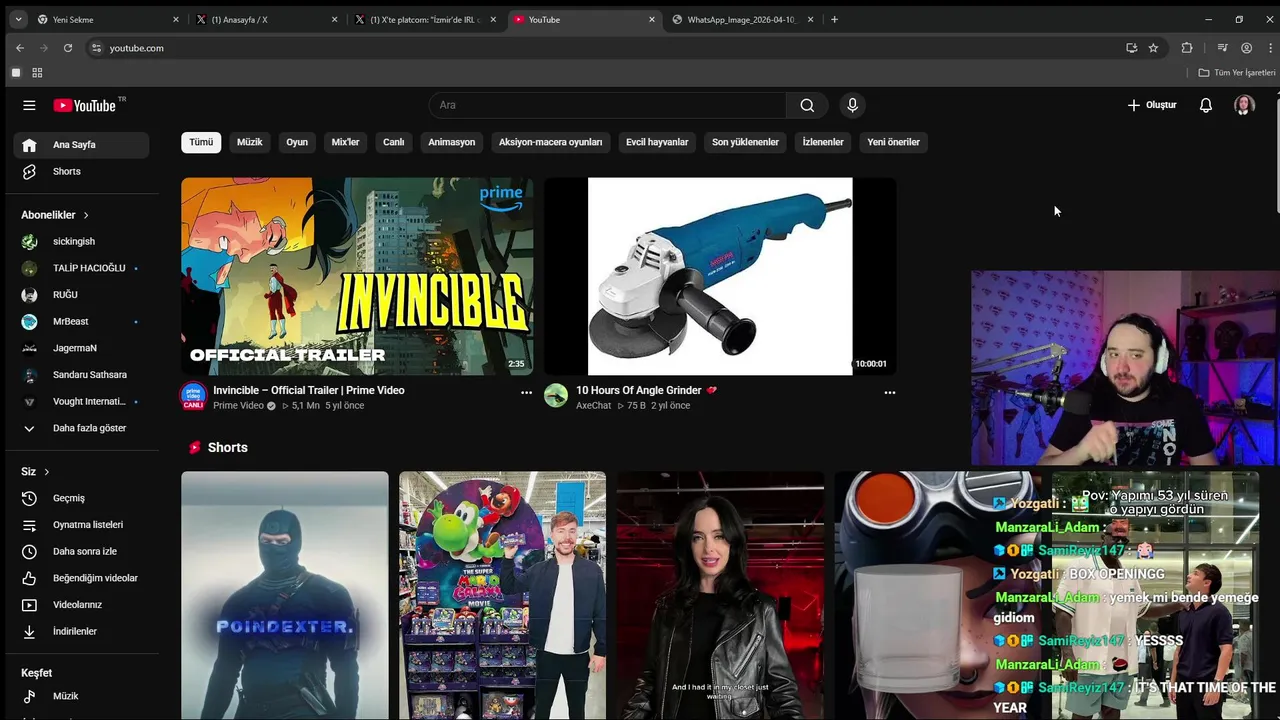
Task: Open the Super Mario Galaxy Shorts thumbnail
Action: (502, 596)
